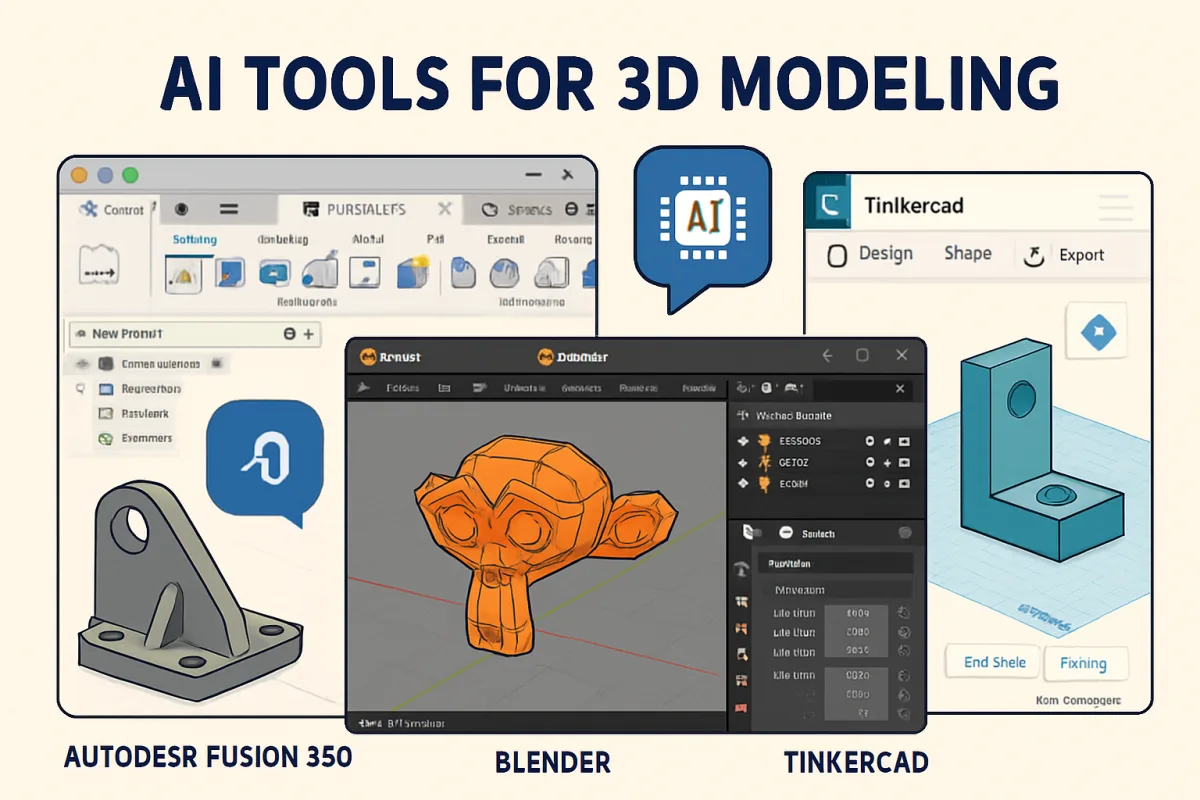Select the yellow triangle sketch tool in Fusion
This screenshot has width=1200, height=800.
click(x=184, y=273)
